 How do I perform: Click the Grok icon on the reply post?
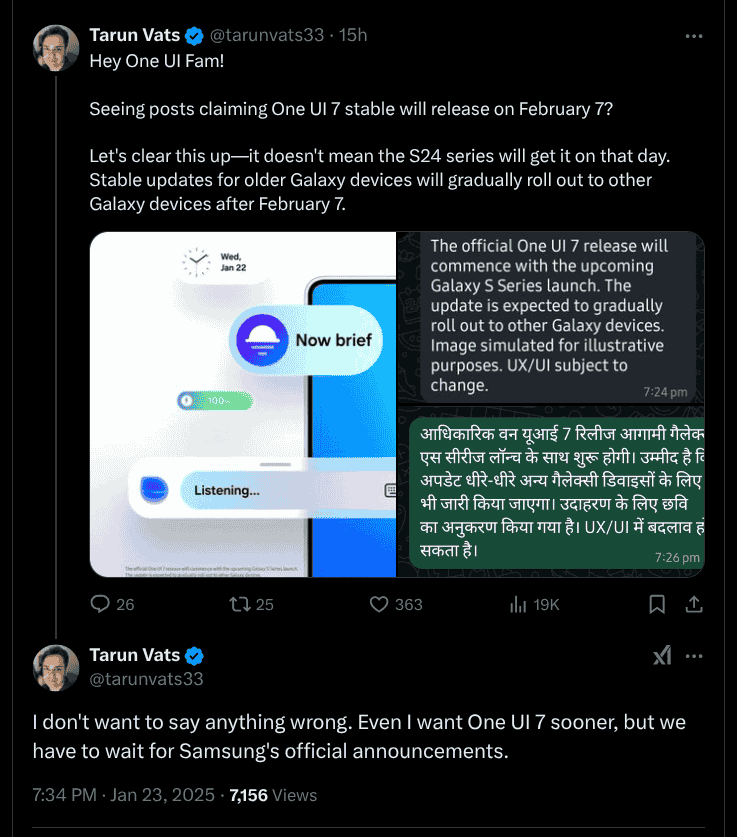[x=662, y=655]
